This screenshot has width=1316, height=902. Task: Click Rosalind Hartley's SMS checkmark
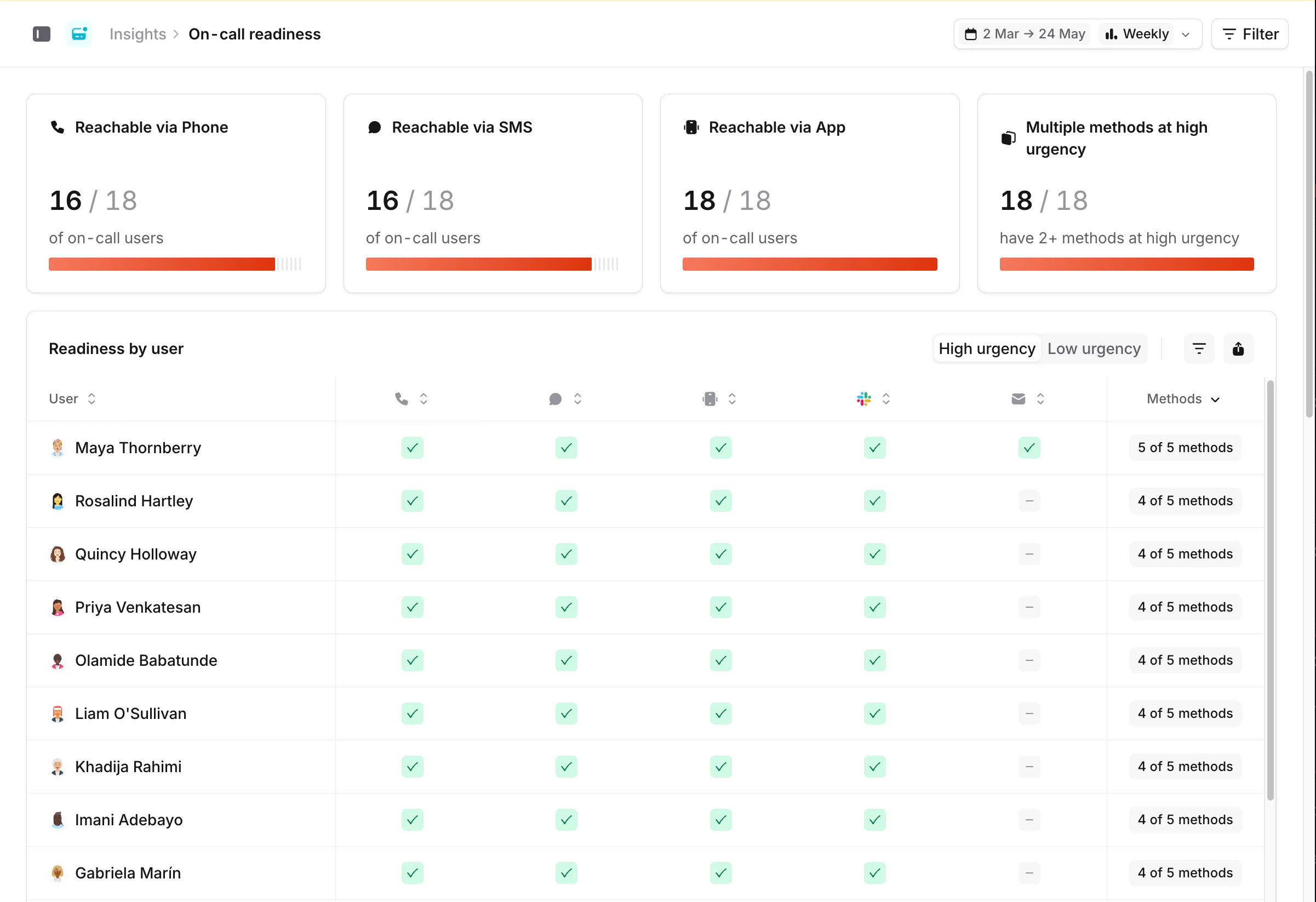567,501
